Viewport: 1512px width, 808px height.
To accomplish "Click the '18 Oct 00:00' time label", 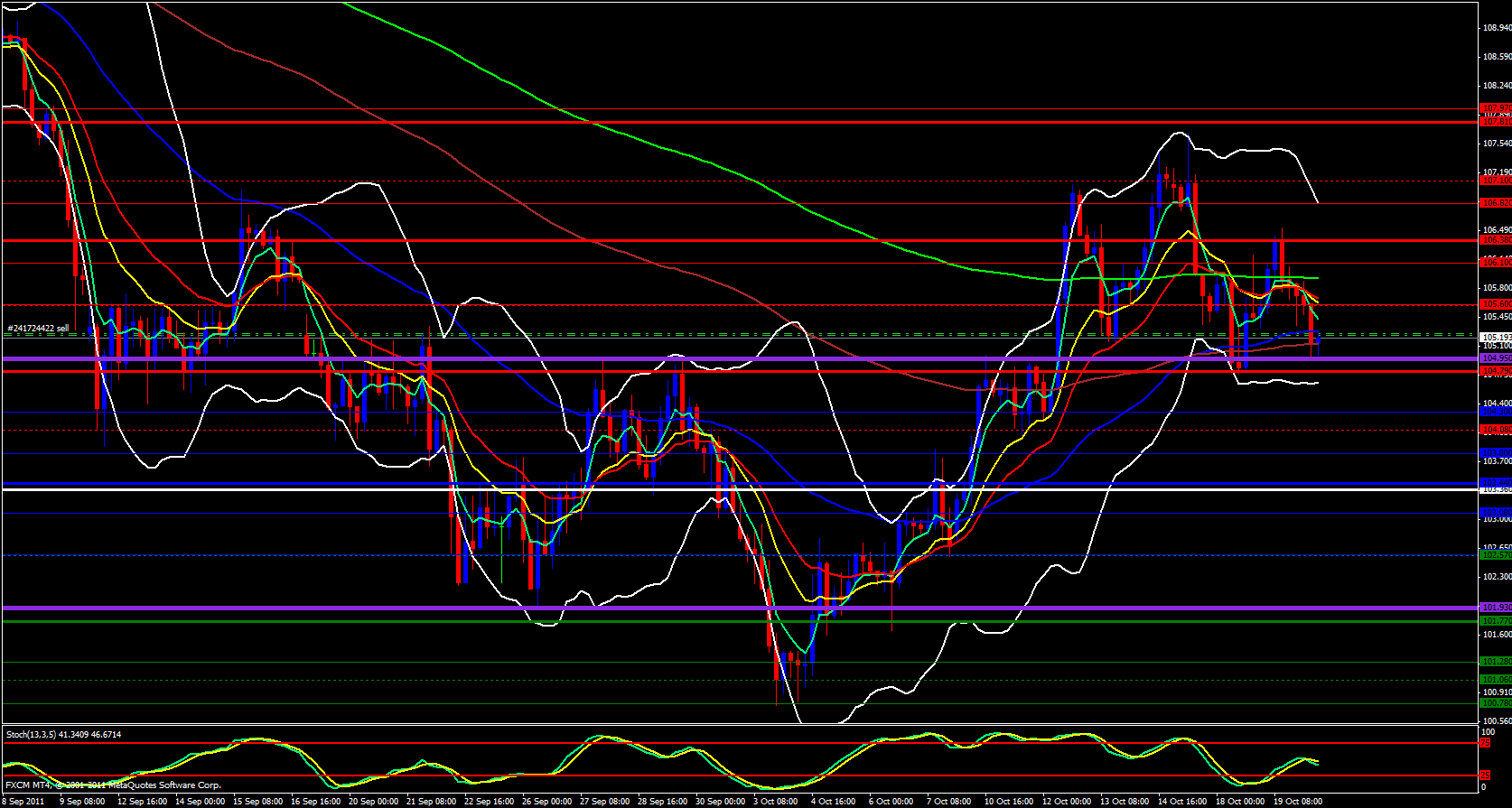I will [1241, 801].
